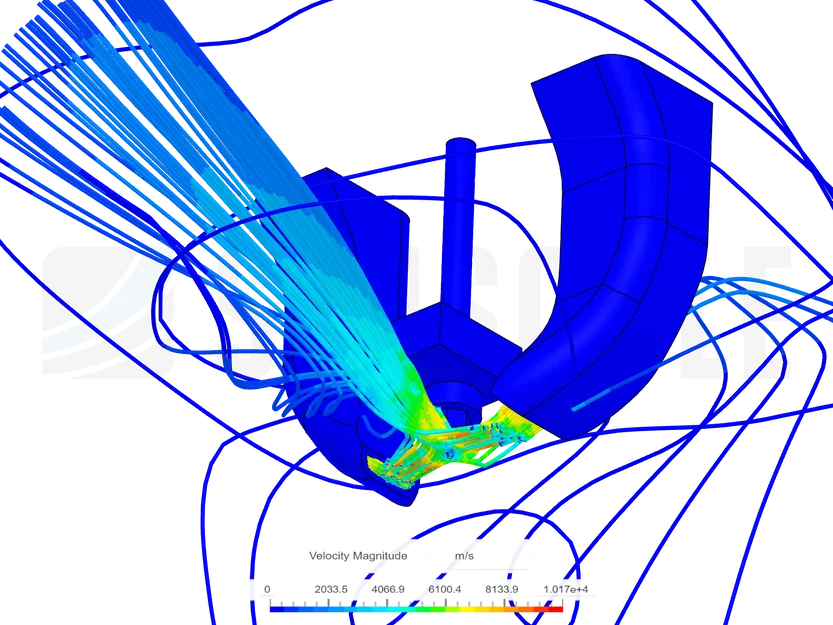Viewport: 833px width, 625px height.
Task: Click the 0 legend value
Action: (x=267, y=589)
